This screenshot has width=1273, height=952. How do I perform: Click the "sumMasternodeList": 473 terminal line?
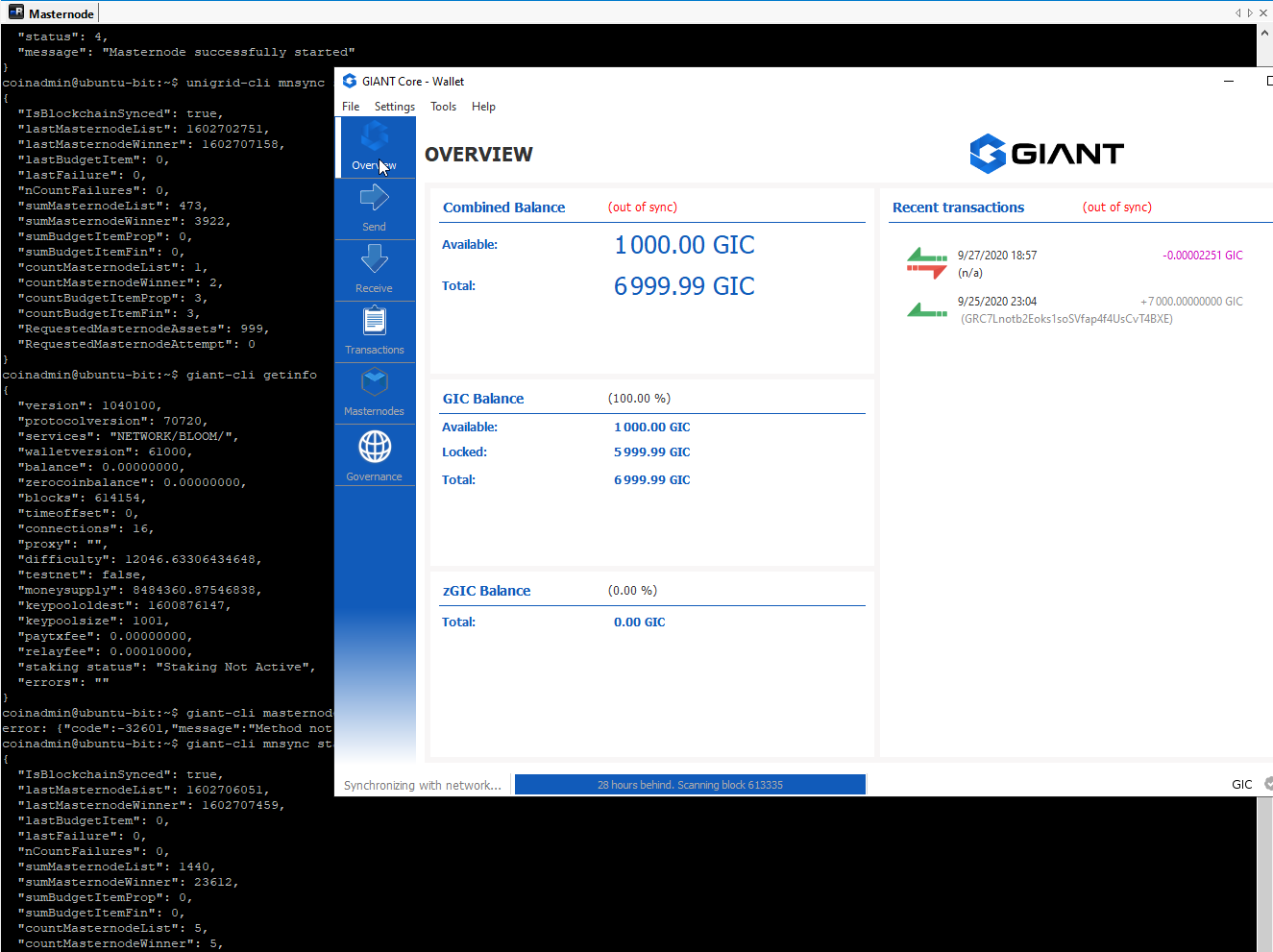[x=113, y=206]
